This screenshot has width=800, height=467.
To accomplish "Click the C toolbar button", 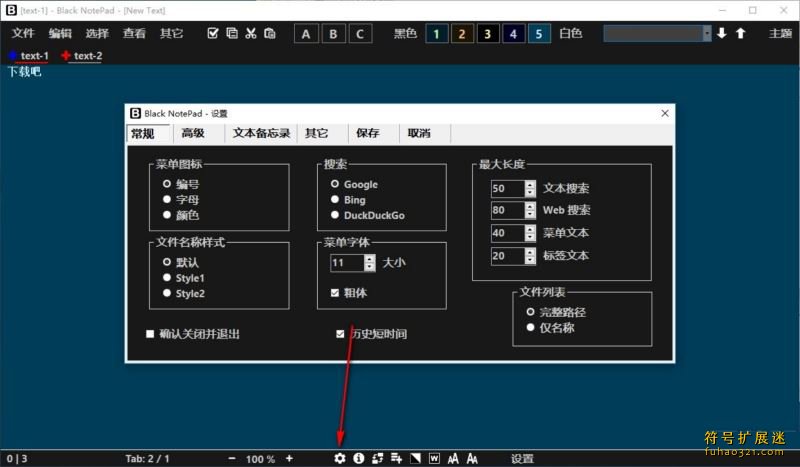I will [x=360, y=34].
